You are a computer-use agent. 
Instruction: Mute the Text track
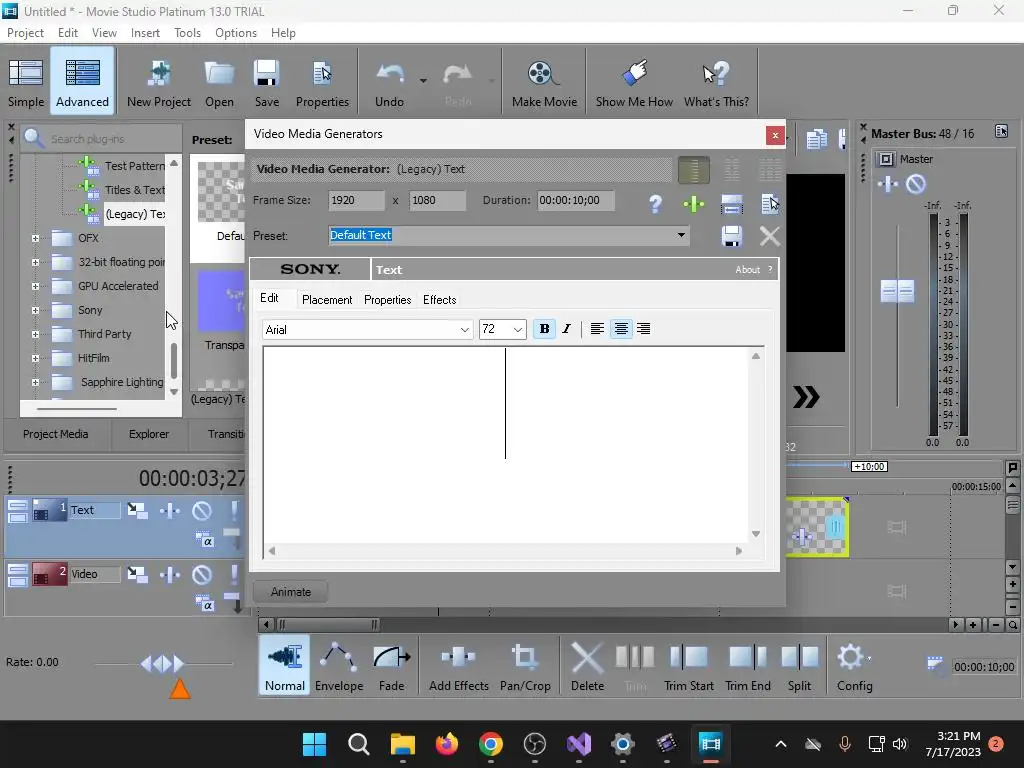[202, 510]
